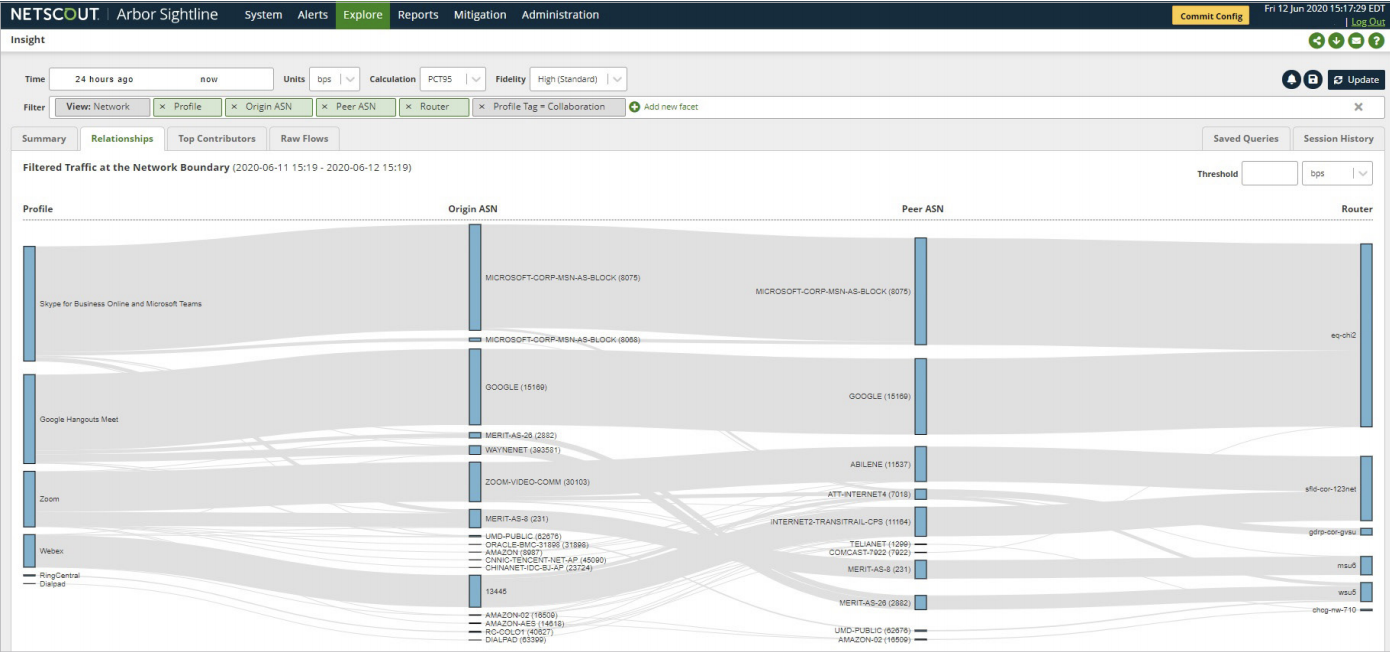Open the Calculation PCT95 dropdown
The image size is (1390, 652).
pyautogui.click(x=453, y=79)
